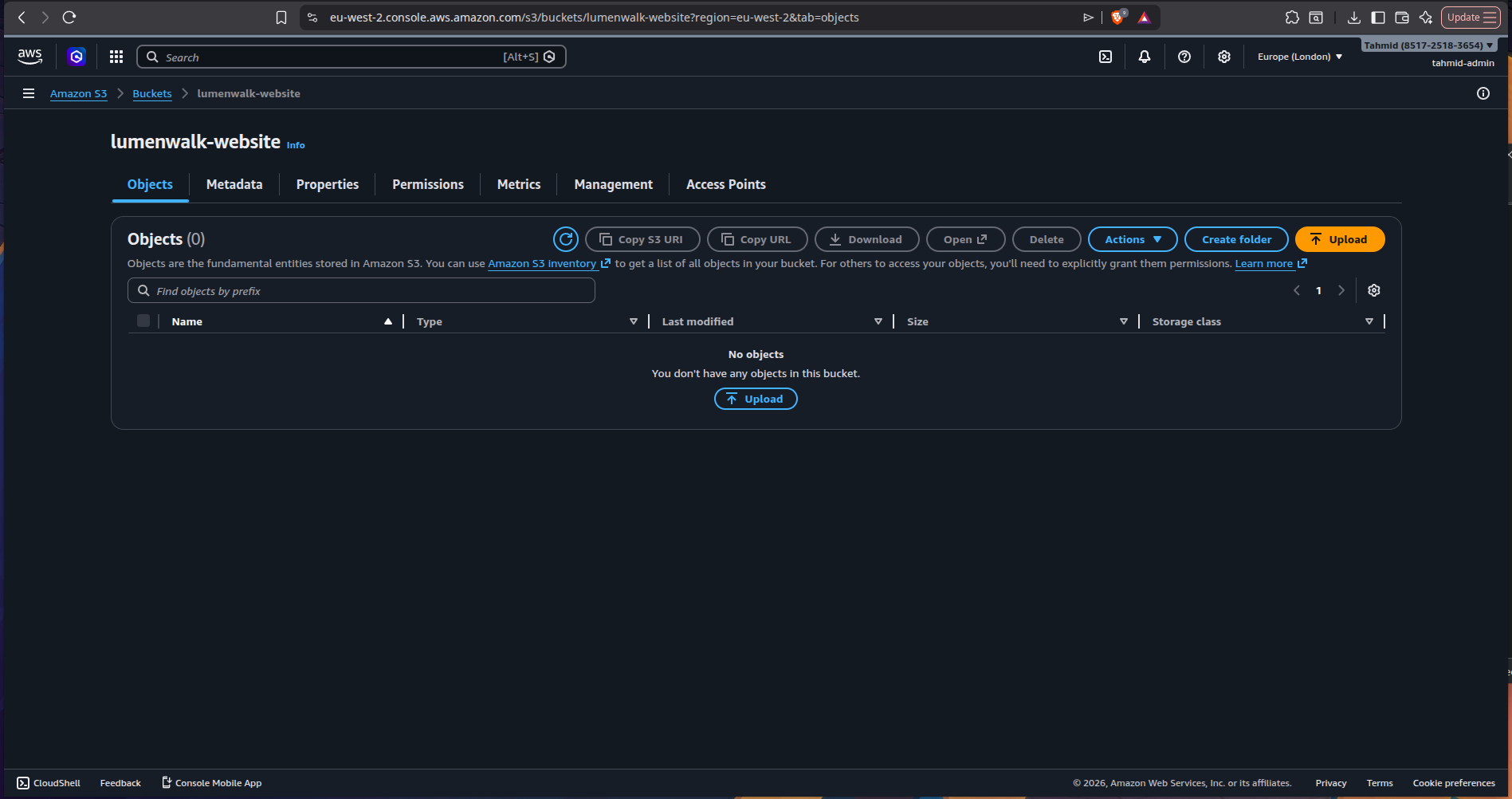
Task: Click the AWS logo home icon
Action: click(30, 57)
